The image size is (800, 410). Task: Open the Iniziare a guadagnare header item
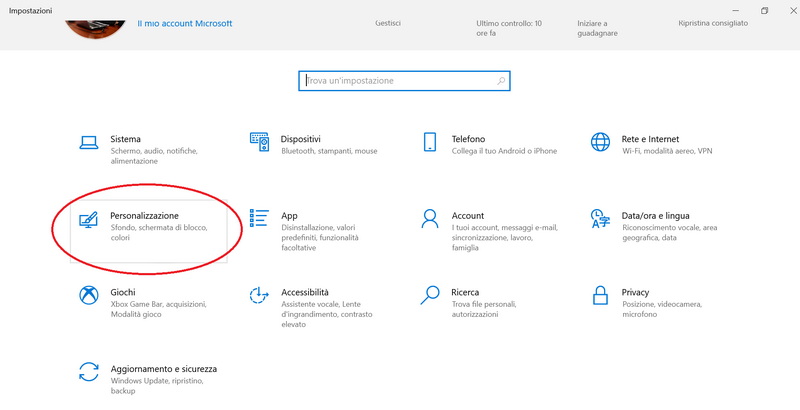597,28
